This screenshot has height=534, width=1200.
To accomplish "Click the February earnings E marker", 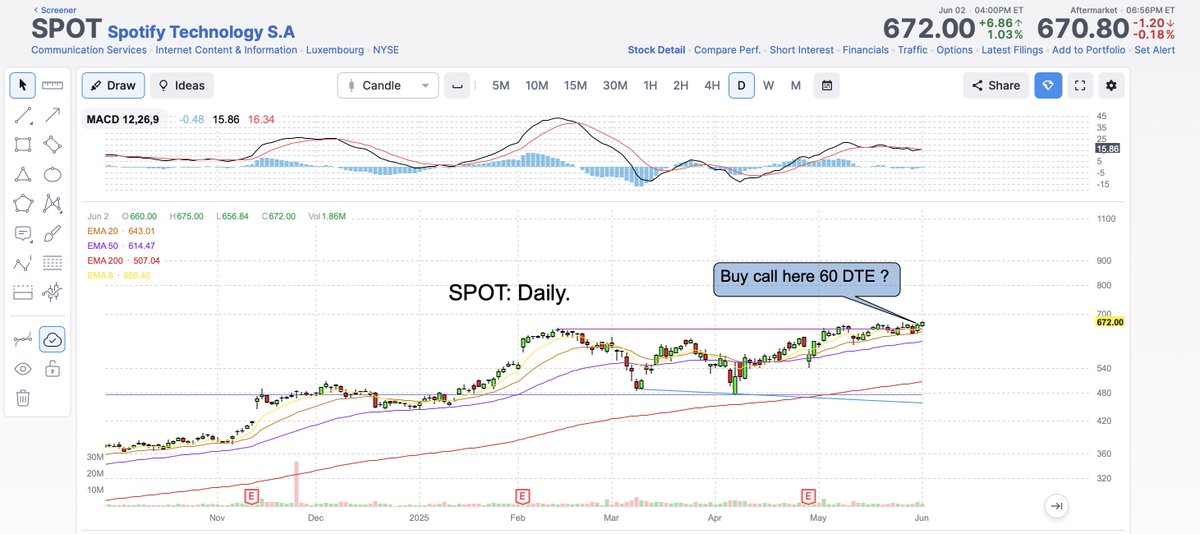I will [521, 495].
